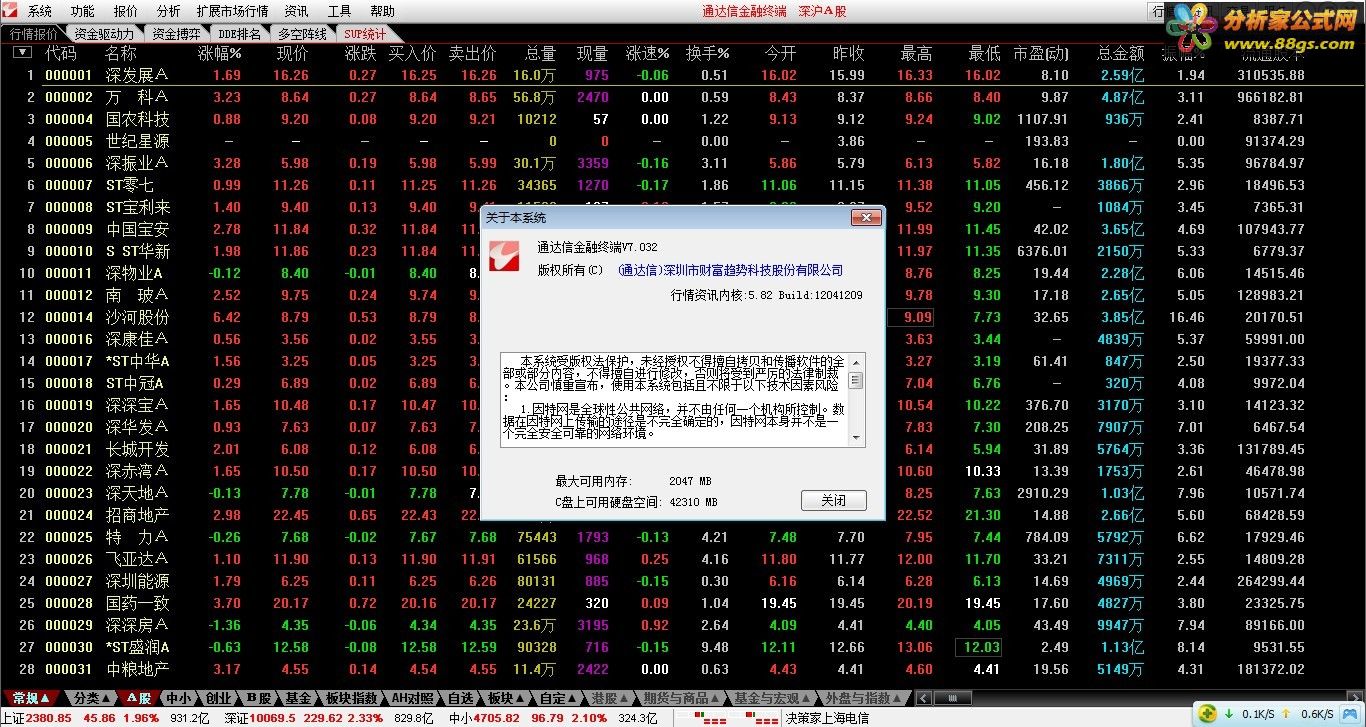
Task: Sort by the 总金额 column header
Action: [x=1120, y=53]
